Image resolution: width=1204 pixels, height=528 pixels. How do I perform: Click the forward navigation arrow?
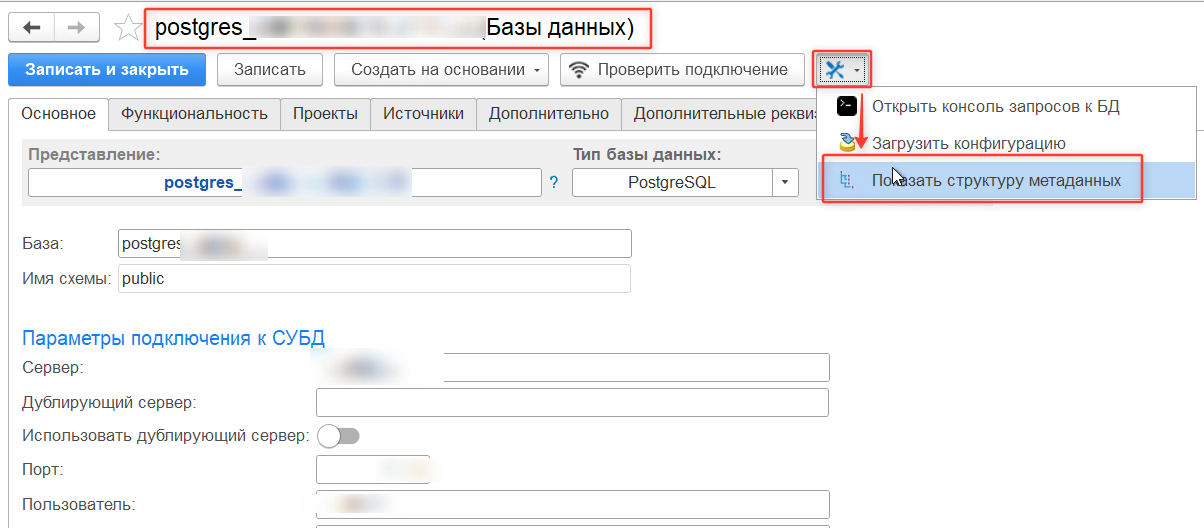76,27
